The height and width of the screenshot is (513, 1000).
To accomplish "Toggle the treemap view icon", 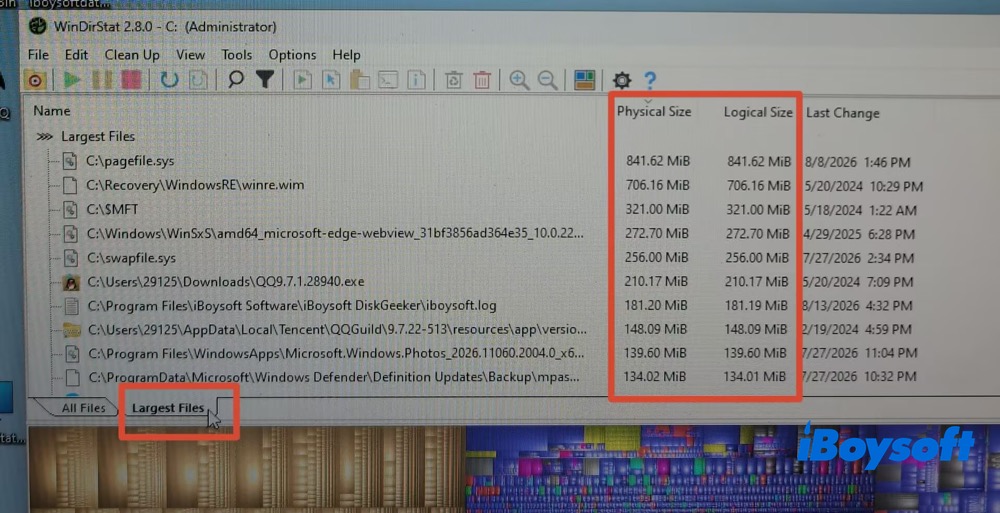I will tap(584, 80).
